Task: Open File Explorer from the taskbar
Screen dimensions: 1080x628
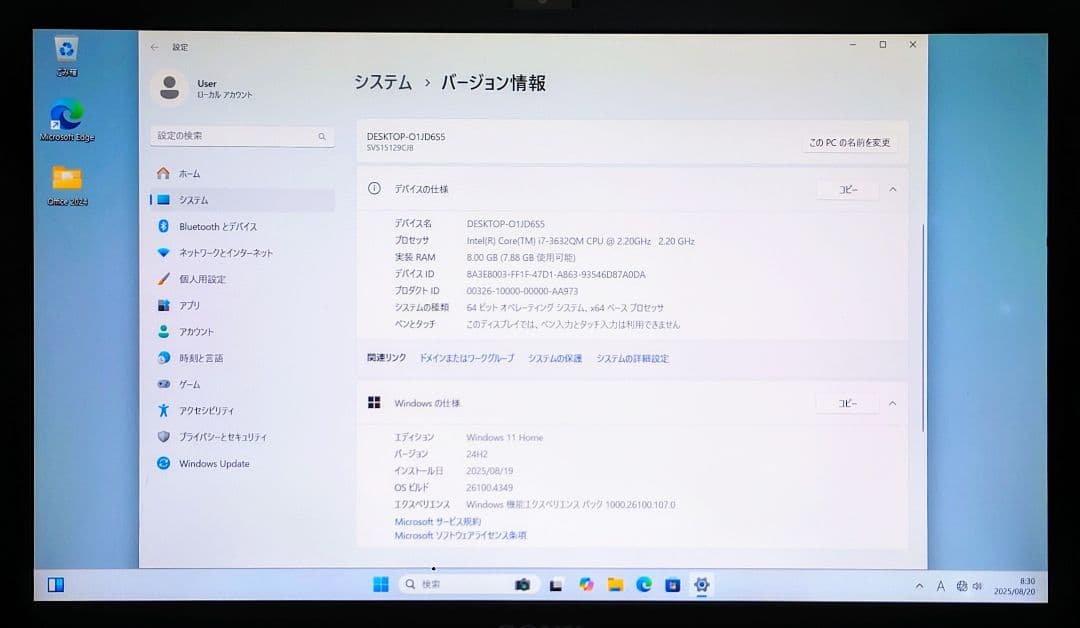Action: 618,584
